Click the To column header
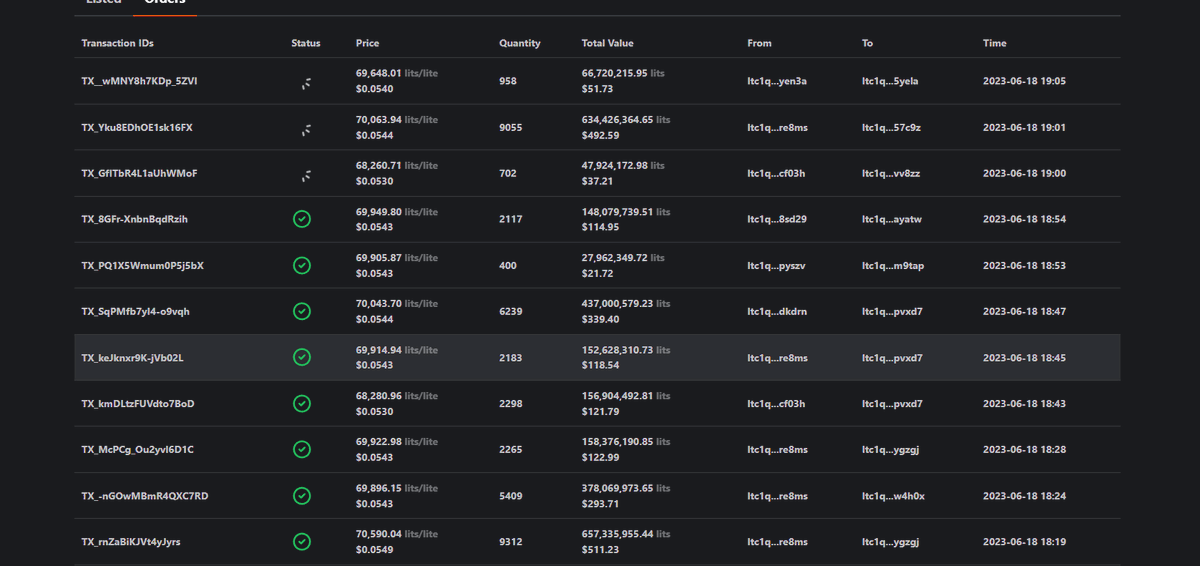 (x=867, y=43)
